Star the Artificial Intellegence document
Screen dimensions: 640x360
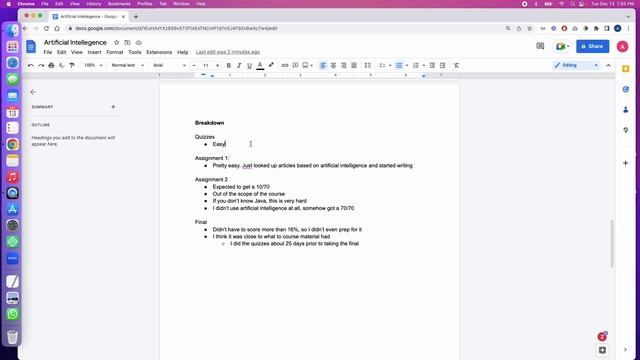point(116,42)
